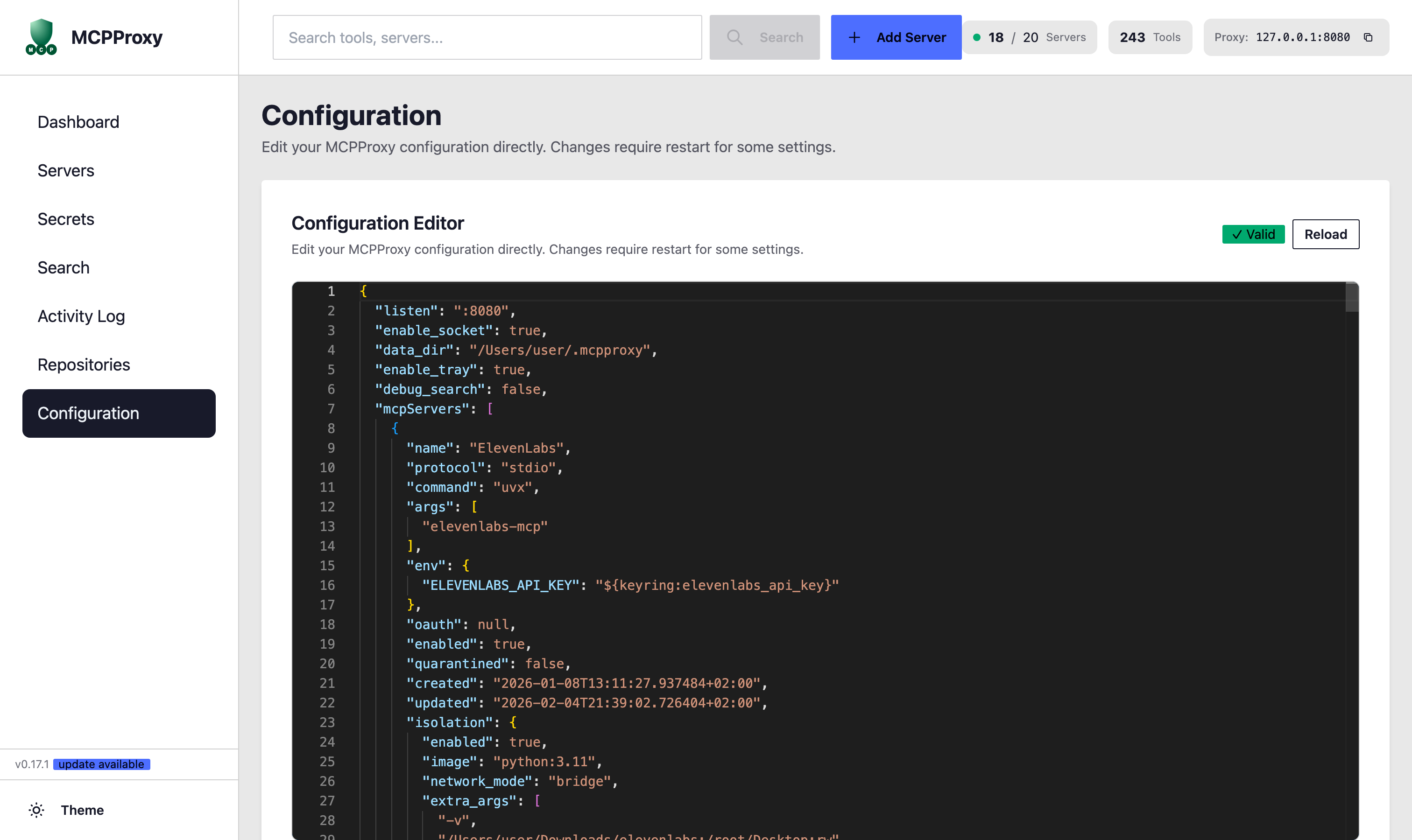Click the green server status dot
This screenshot has width=1412, height=840.
click(976, 37)
